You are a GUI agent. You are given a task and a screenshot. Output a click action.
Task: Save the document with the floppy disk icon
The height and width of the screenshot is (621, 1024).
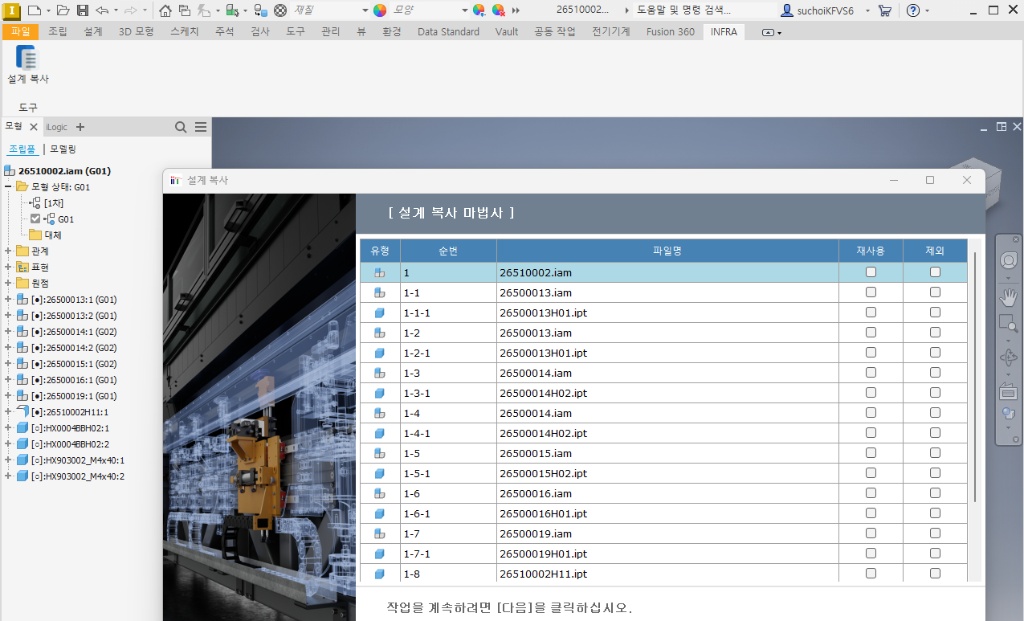pyautogui.click(x=82, y=10)
